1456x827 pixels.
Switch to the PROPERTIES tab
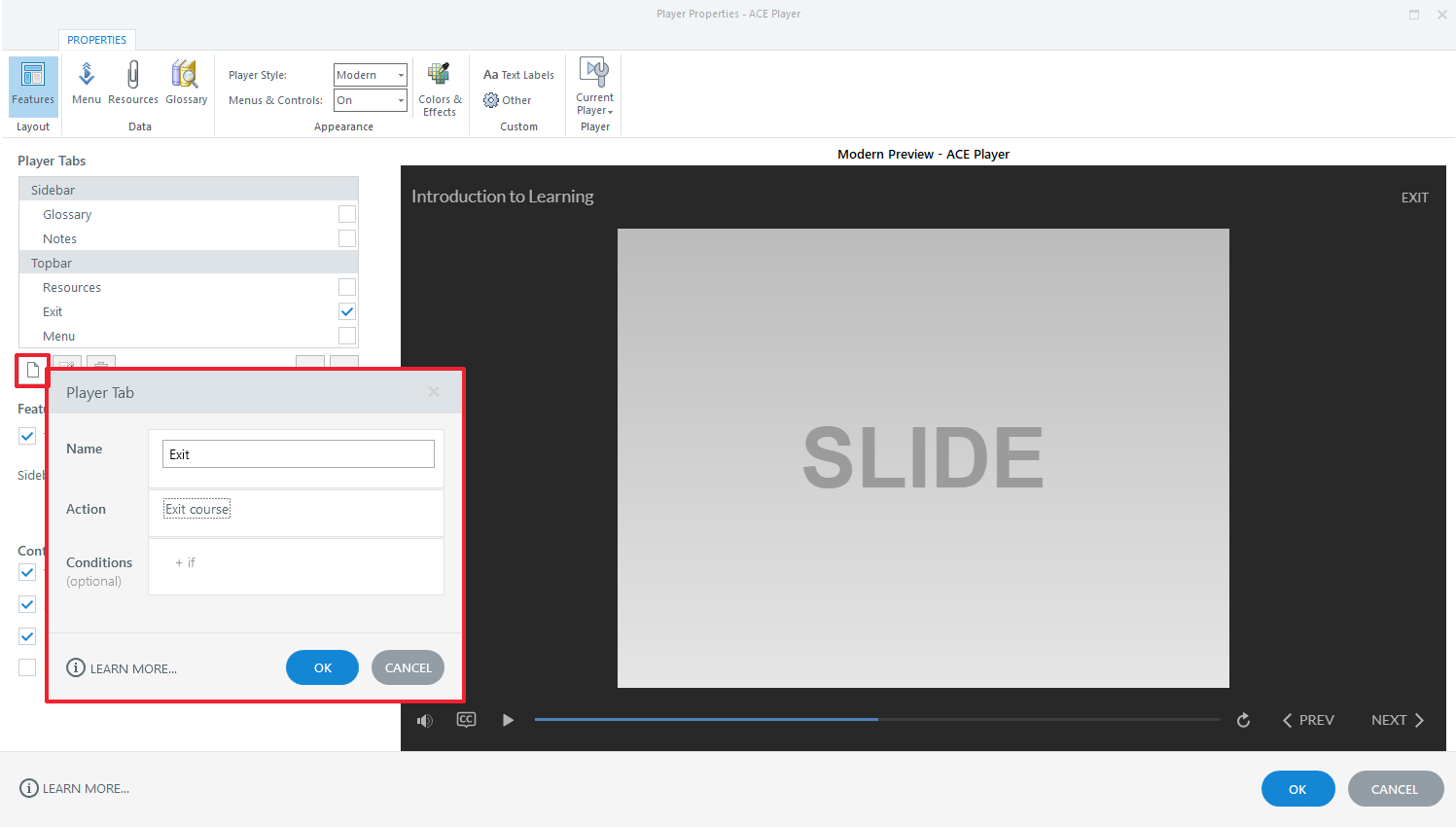pos(97,40)
